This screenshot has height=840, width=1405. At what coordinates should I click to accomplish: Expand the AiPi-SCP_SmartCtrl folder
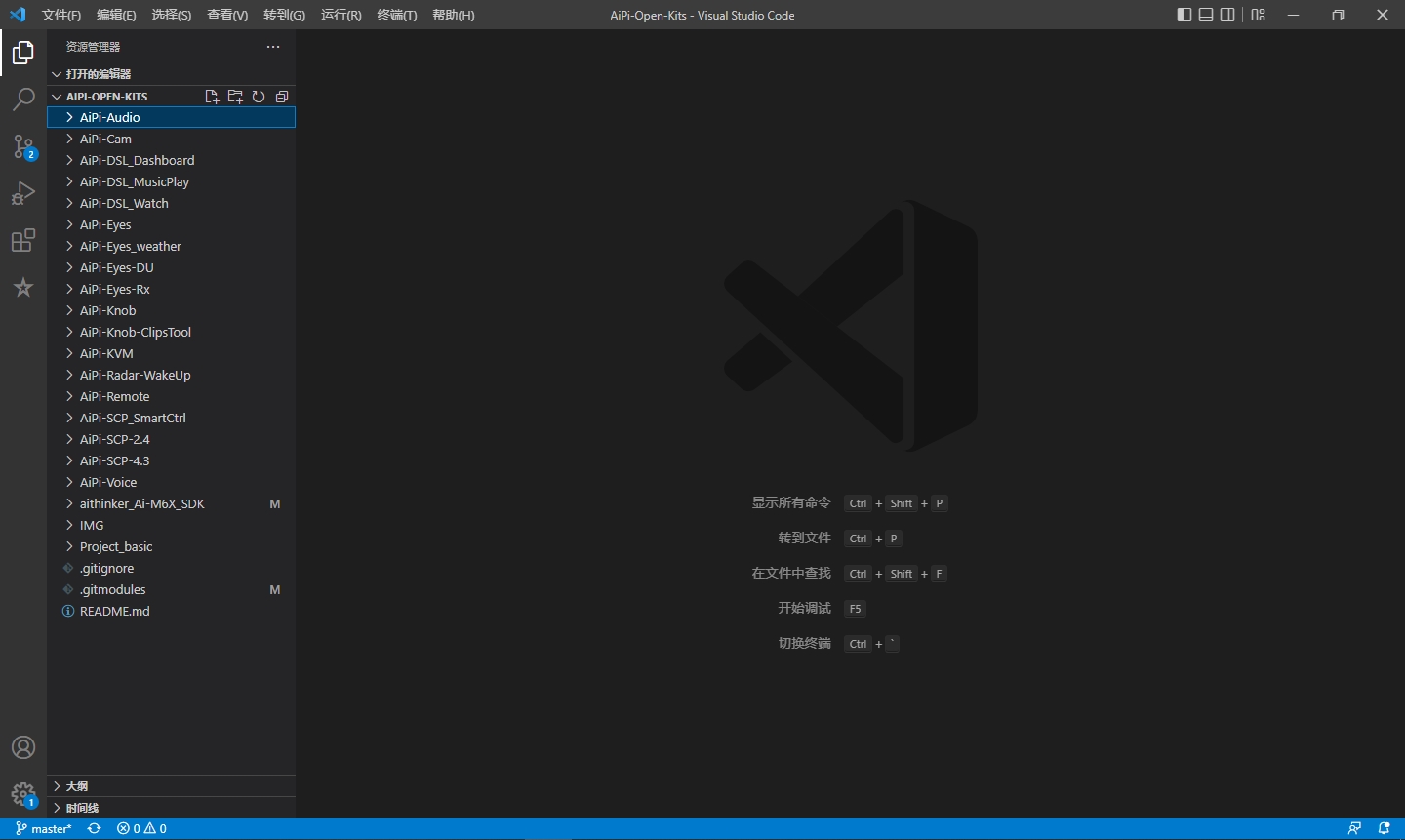171,418
